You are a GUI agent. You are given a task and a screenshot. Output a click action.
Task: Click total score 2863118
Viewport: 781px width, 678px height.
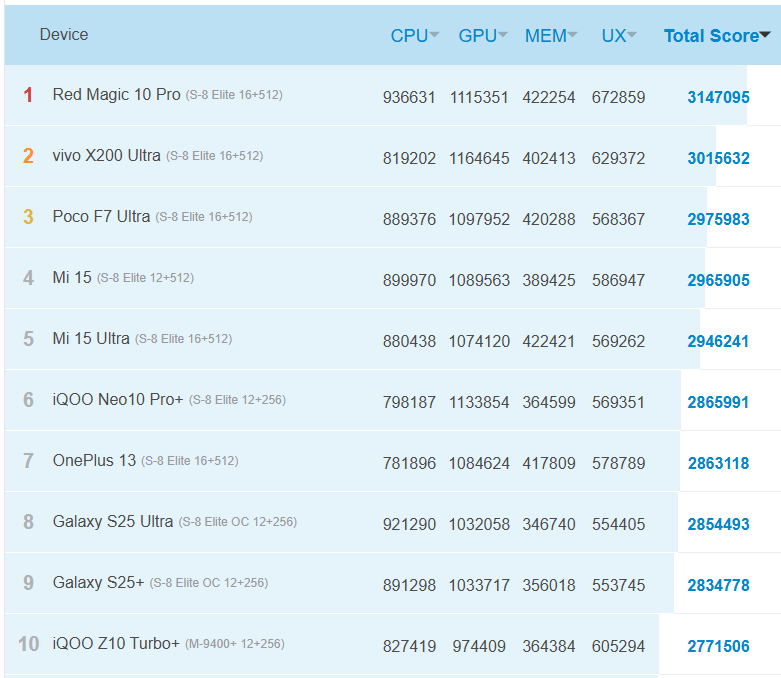coord(718,463)
